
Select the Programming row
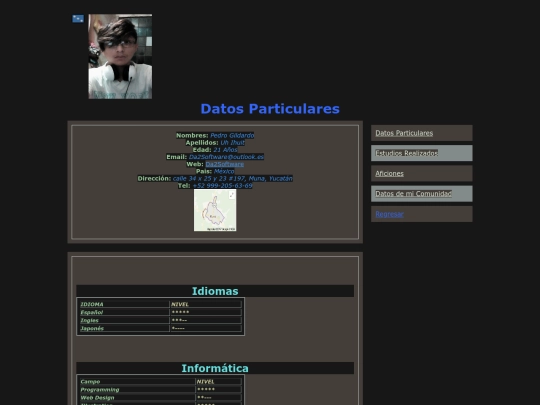coord(160,390)
